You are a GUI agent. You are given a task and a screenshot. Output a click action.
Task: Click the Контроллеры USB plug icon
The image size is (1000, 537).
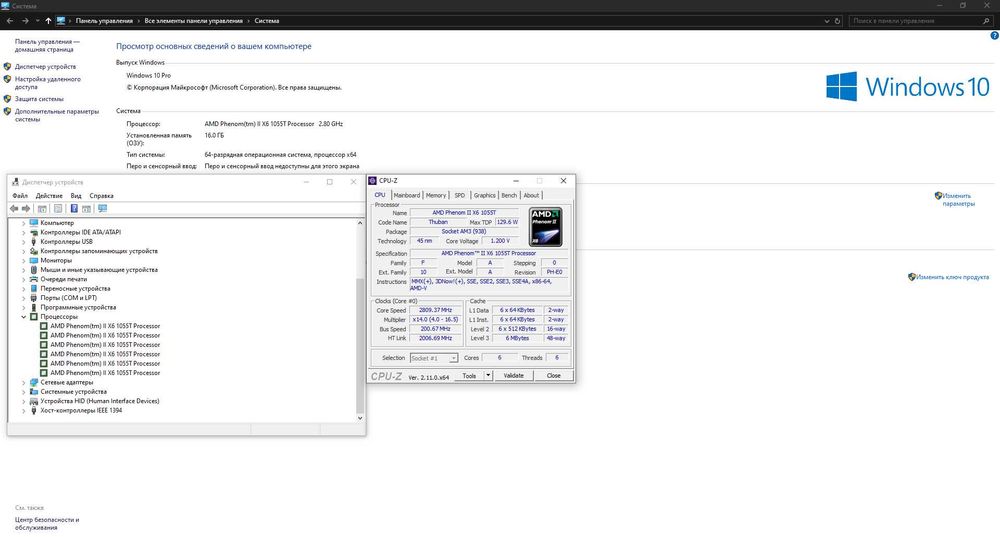coord(34,242)
